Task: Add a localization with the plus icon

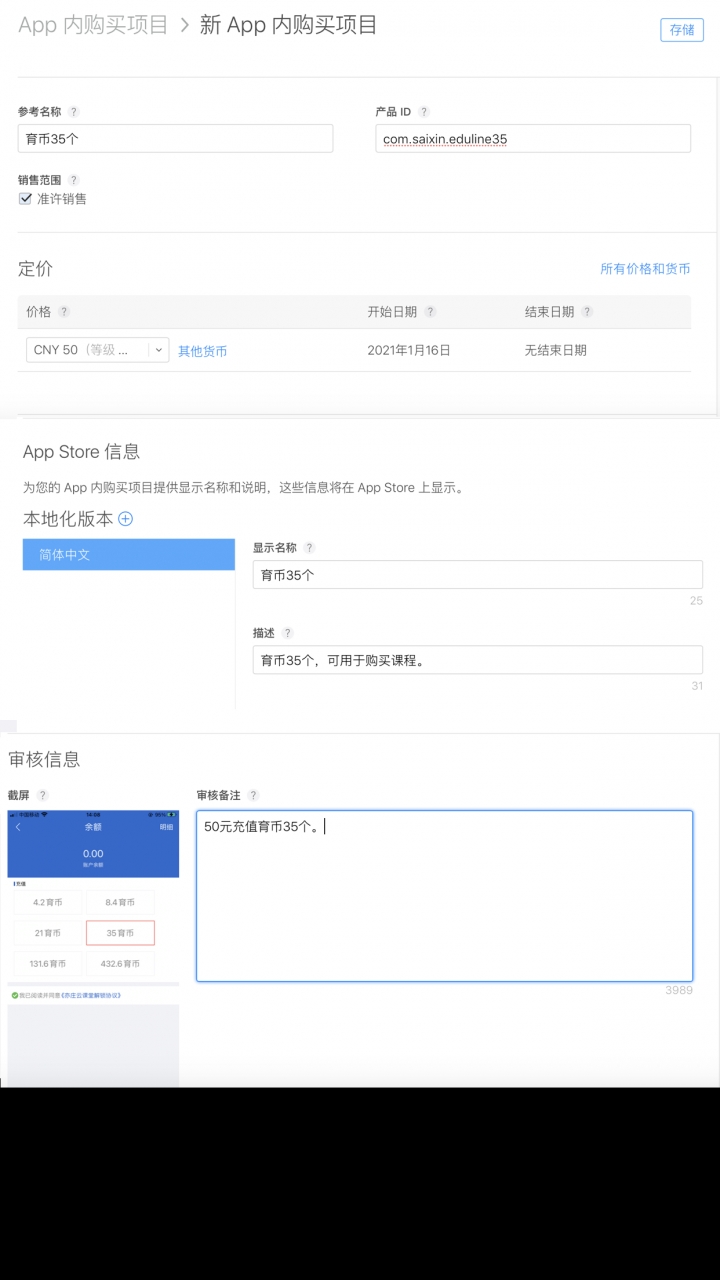Action: 126,519
